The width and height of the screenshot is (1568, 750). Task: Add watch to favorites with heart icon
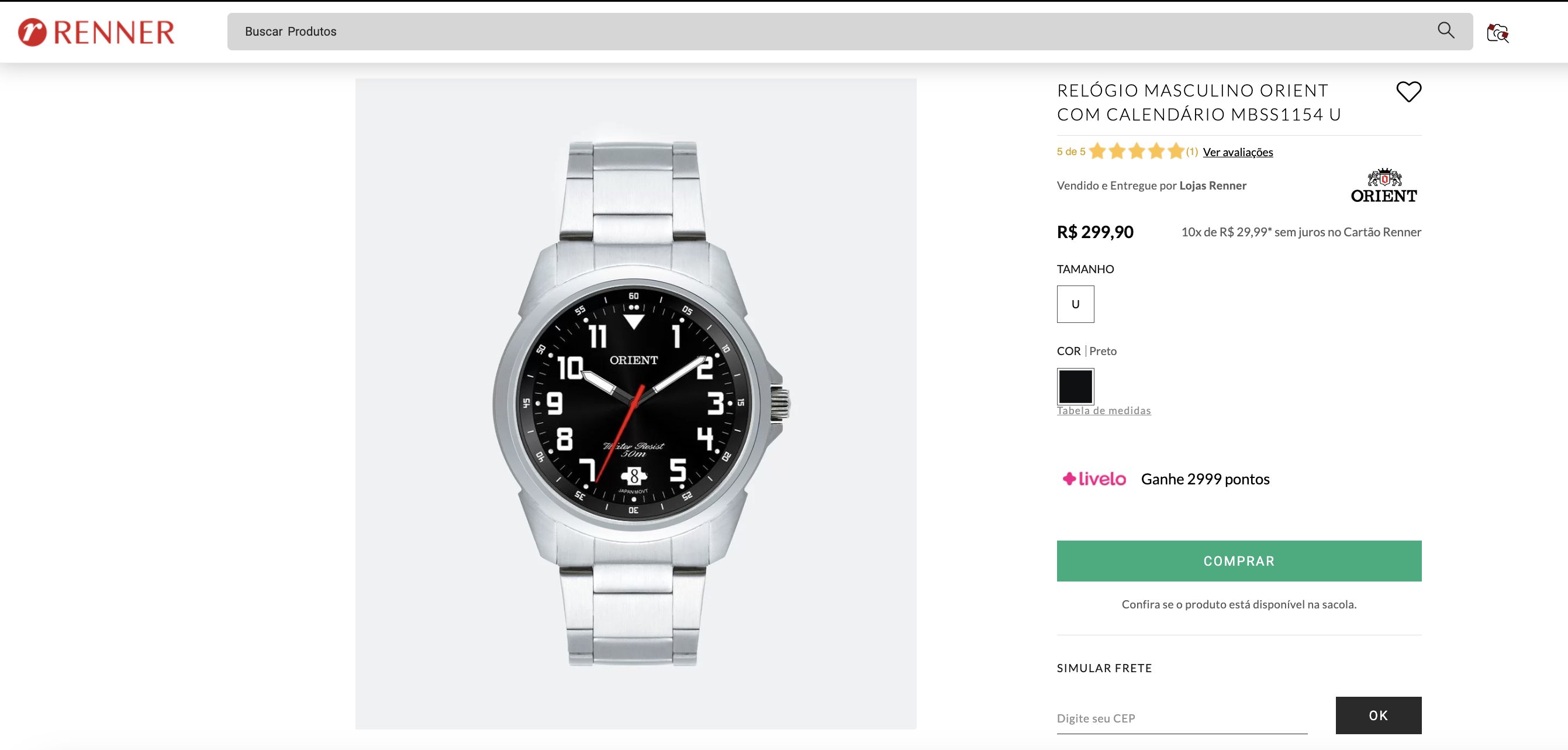(1408, 92)
